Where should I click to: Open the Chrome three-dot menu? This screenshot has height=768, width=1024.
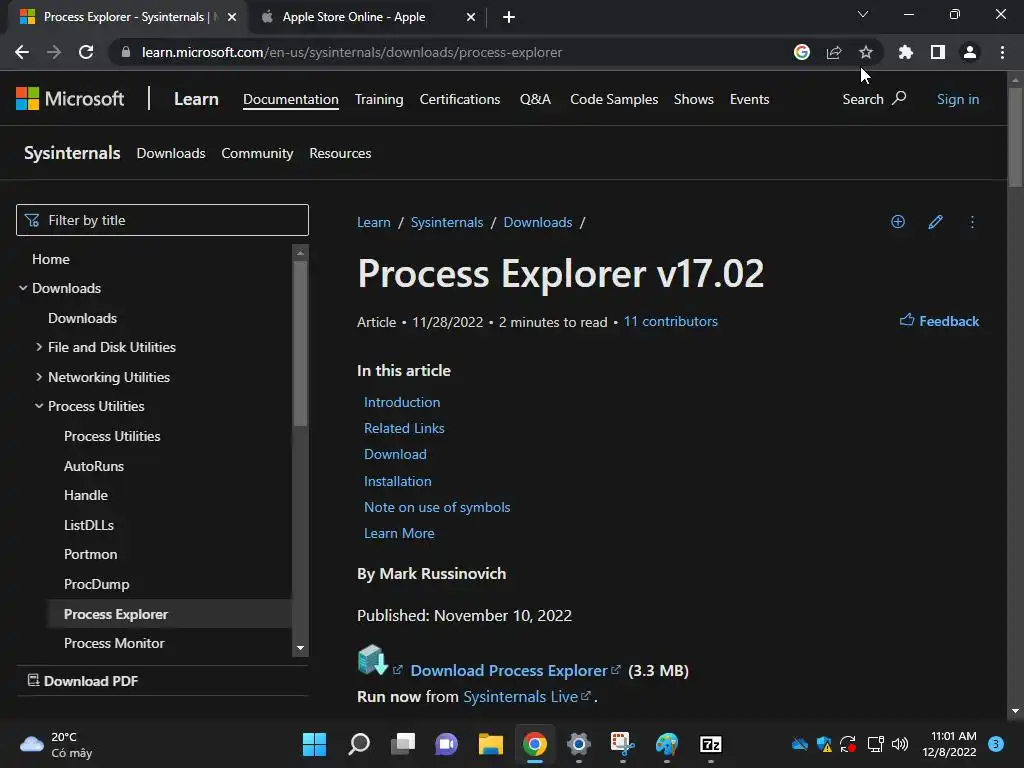point(1002,52)
